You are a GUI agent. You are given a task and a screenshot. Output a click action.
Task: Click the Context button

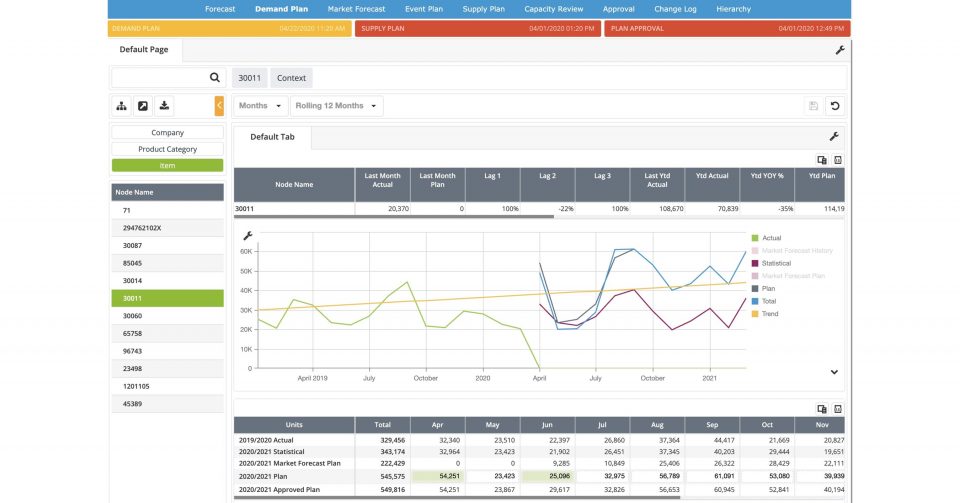[x=291, y=78]
